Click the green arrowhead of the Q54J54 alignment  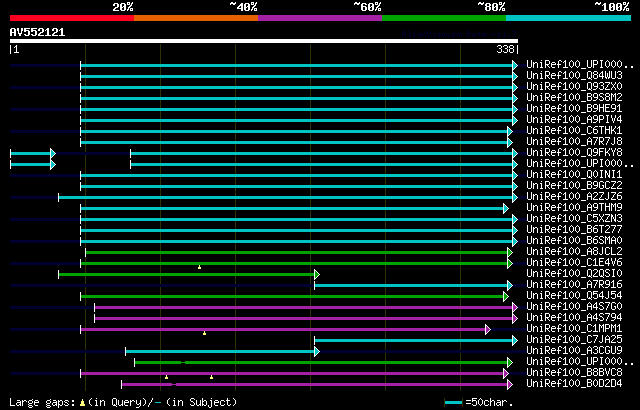coord(506,297)
